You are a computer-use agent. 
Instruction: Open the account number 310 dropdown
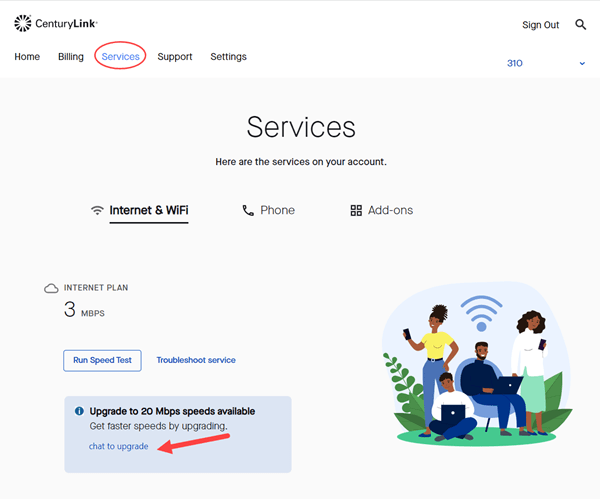(x=516, y=63)
